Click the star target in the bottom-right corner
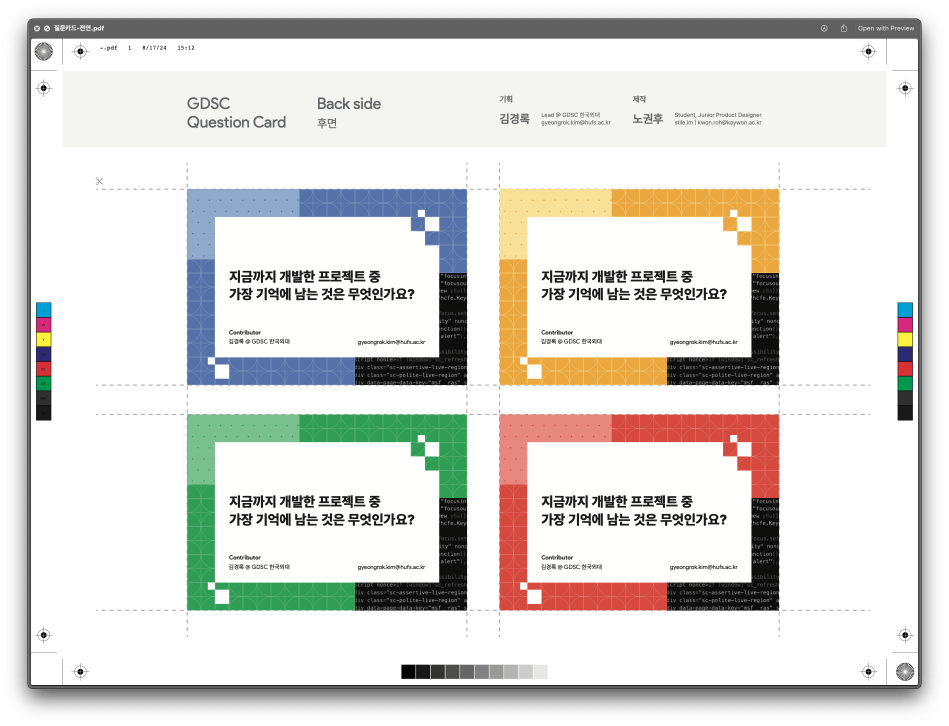 [x=905, y=670]
